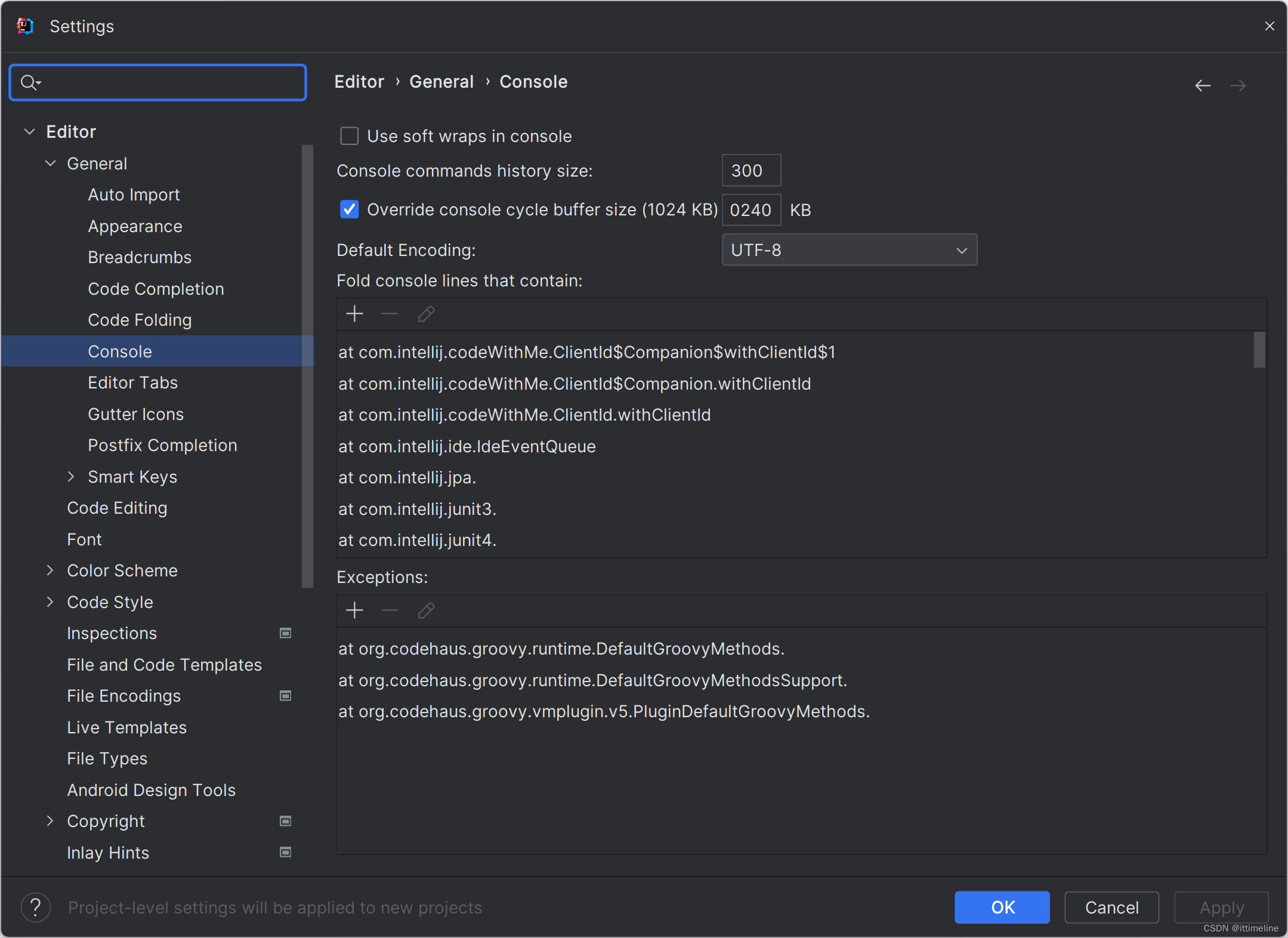Uncheck Override console cycle buffer size
This screenshot has height=938, width=1288.
click(350, 209)
